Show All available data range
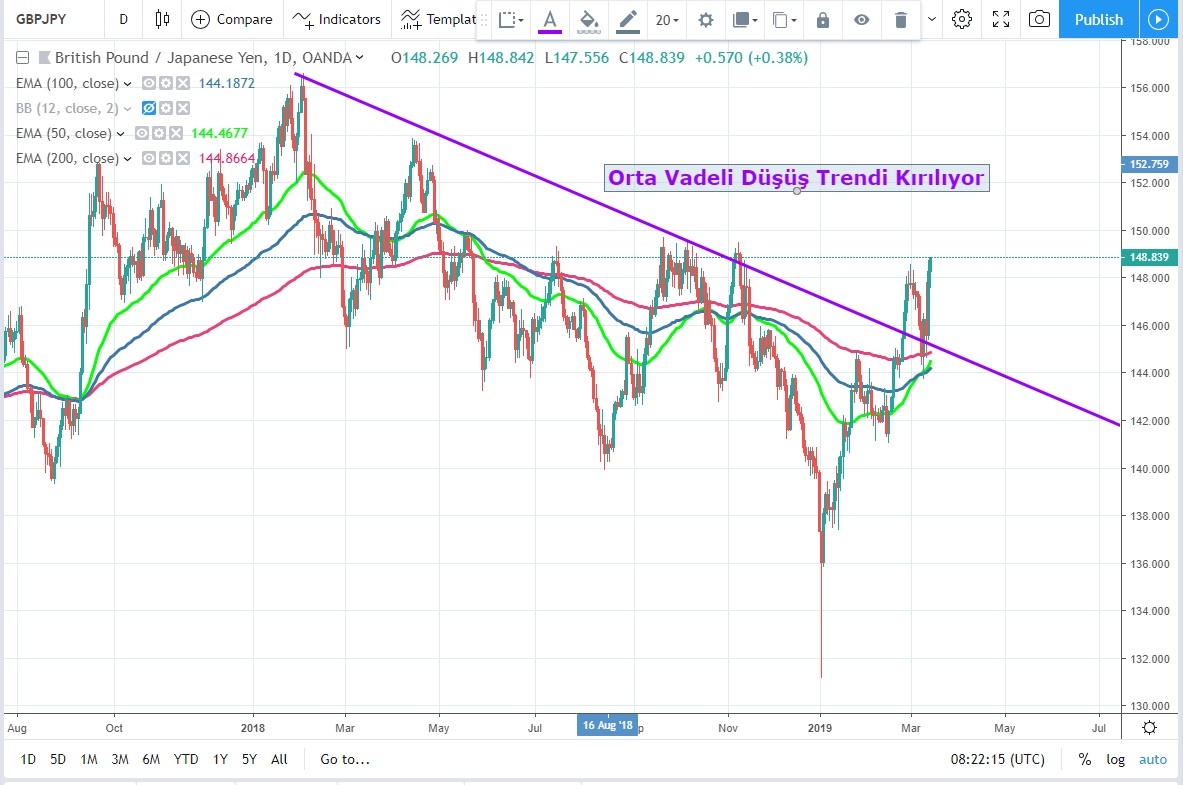1183x785 pixels. 279,759
